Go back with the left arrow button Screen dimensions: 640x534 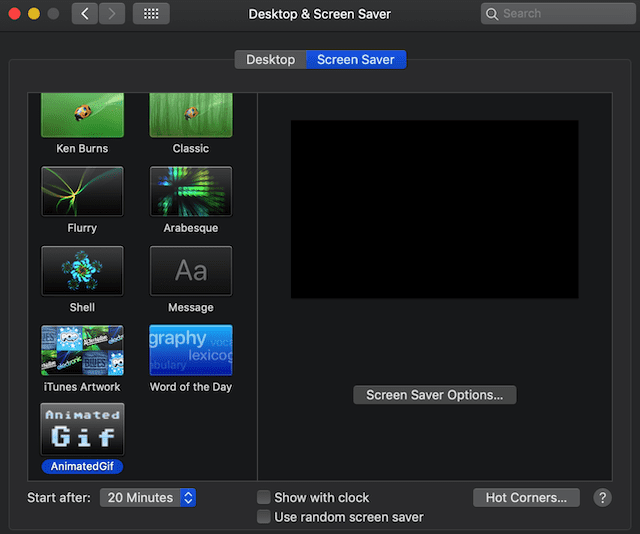[x=85, y=14]
